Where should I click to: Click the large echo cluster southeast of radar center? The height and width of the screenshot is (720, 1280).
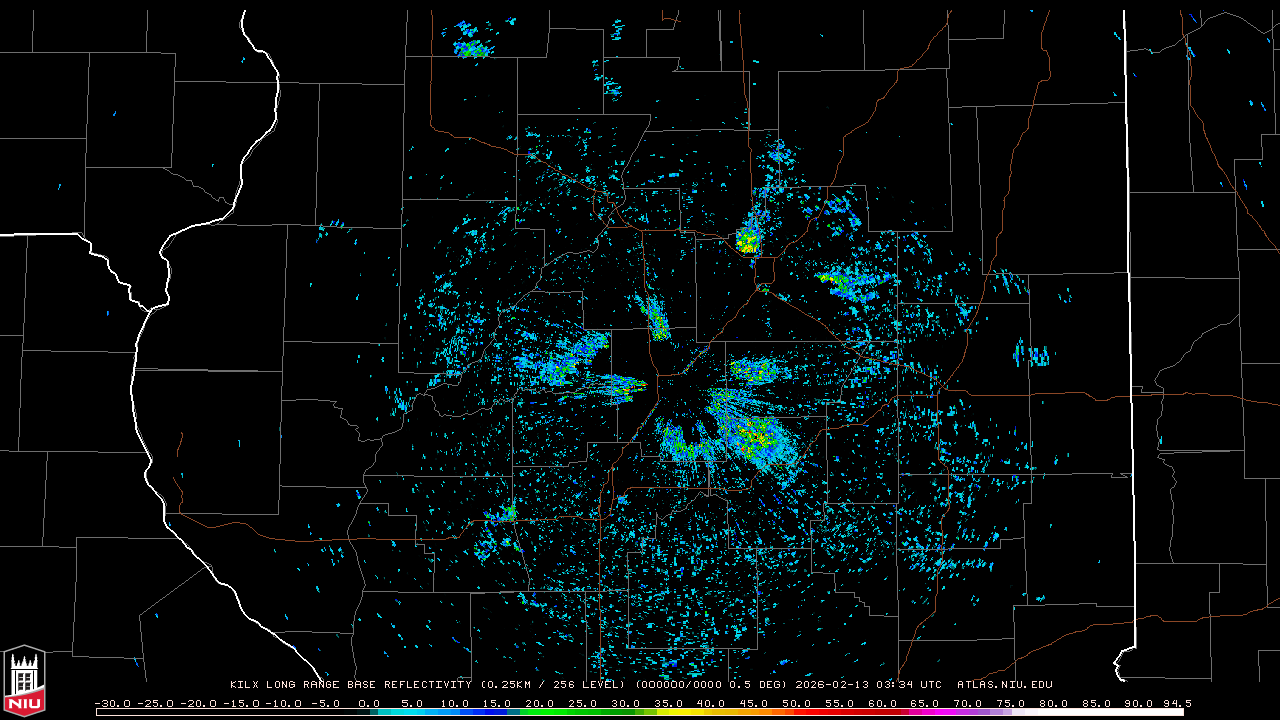[x=750, y=435]
